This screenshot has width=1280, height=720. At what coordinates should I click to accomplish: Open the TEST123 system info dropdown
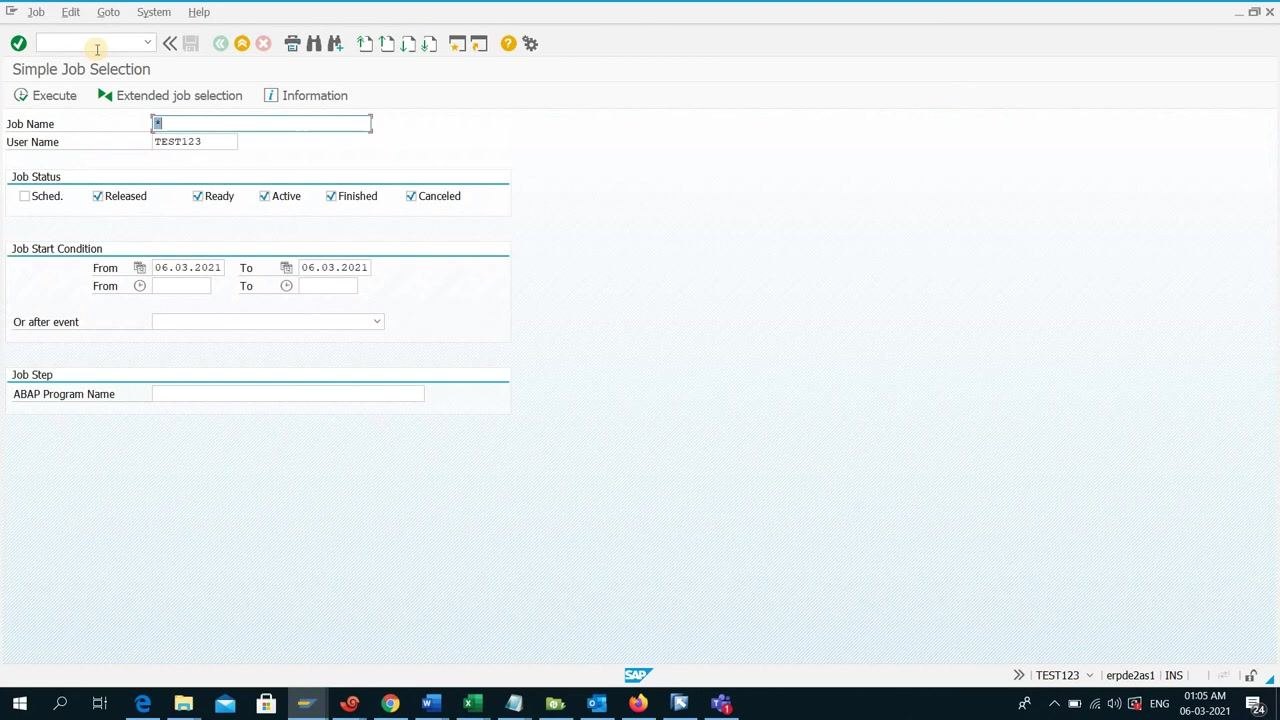tap(1089, 675)
